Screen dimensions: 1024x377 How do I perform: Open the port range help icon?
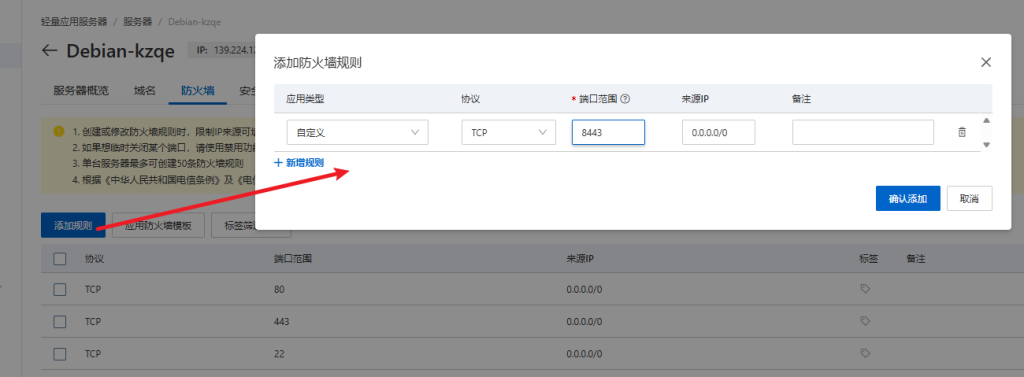[x=625, y=99]
